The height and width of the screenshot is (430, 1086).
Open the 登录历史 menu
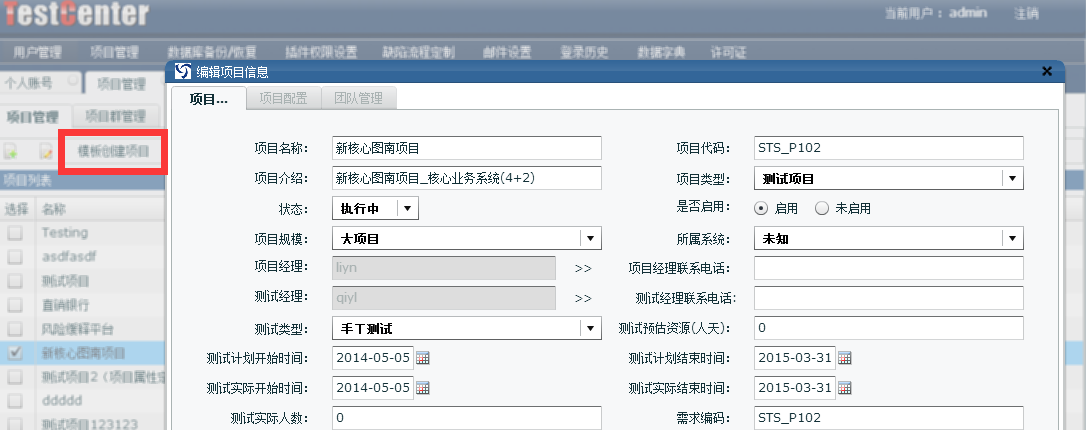[x=584, y=52]
